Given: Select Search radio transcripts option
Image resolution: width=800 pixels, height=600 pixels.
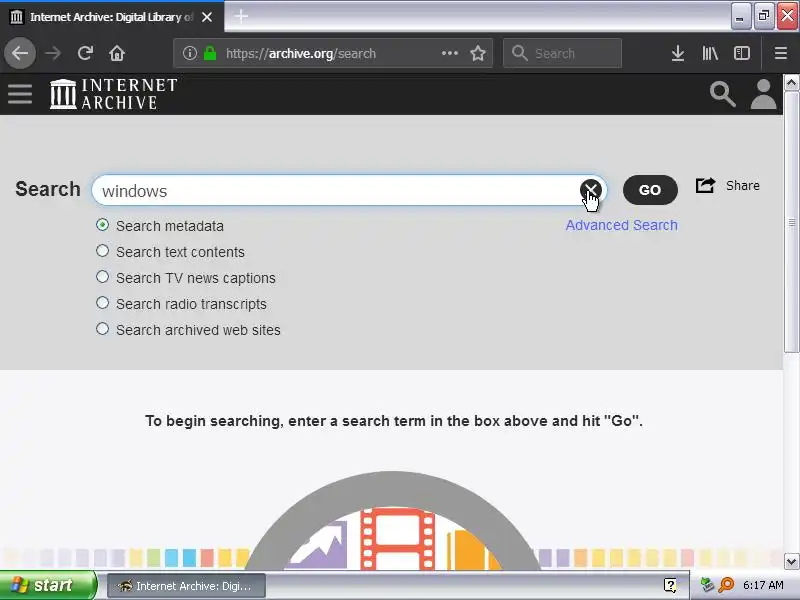Looking at the screenshot, I should point(103,303).
